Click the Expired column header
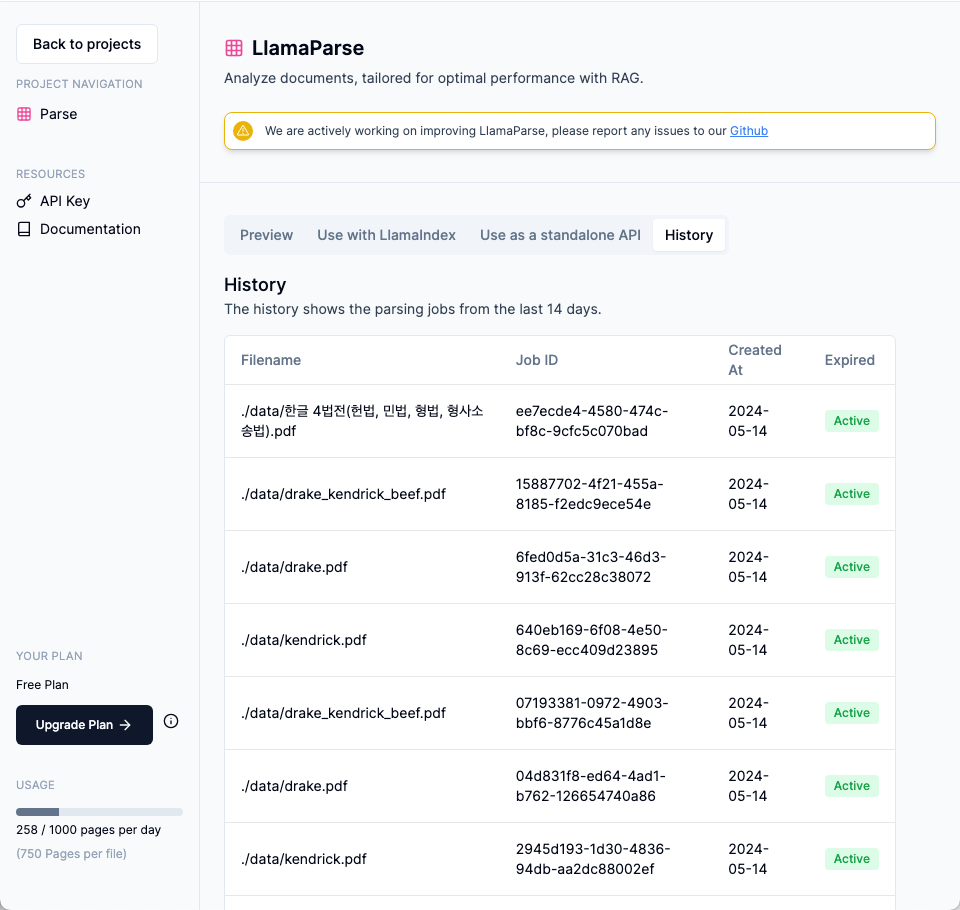The width and height of the screenshot is (960, 910). tap(849, 360)
